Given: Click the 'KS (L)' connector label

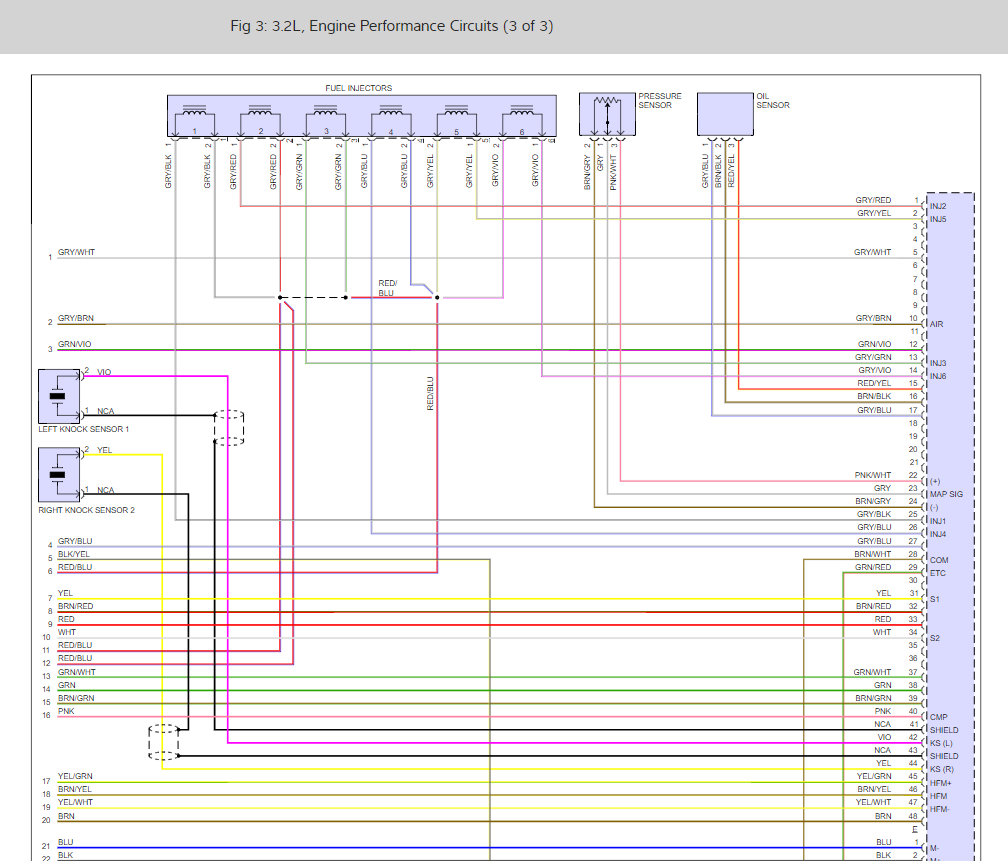Looking at the screenshot, I should point(941,743).
